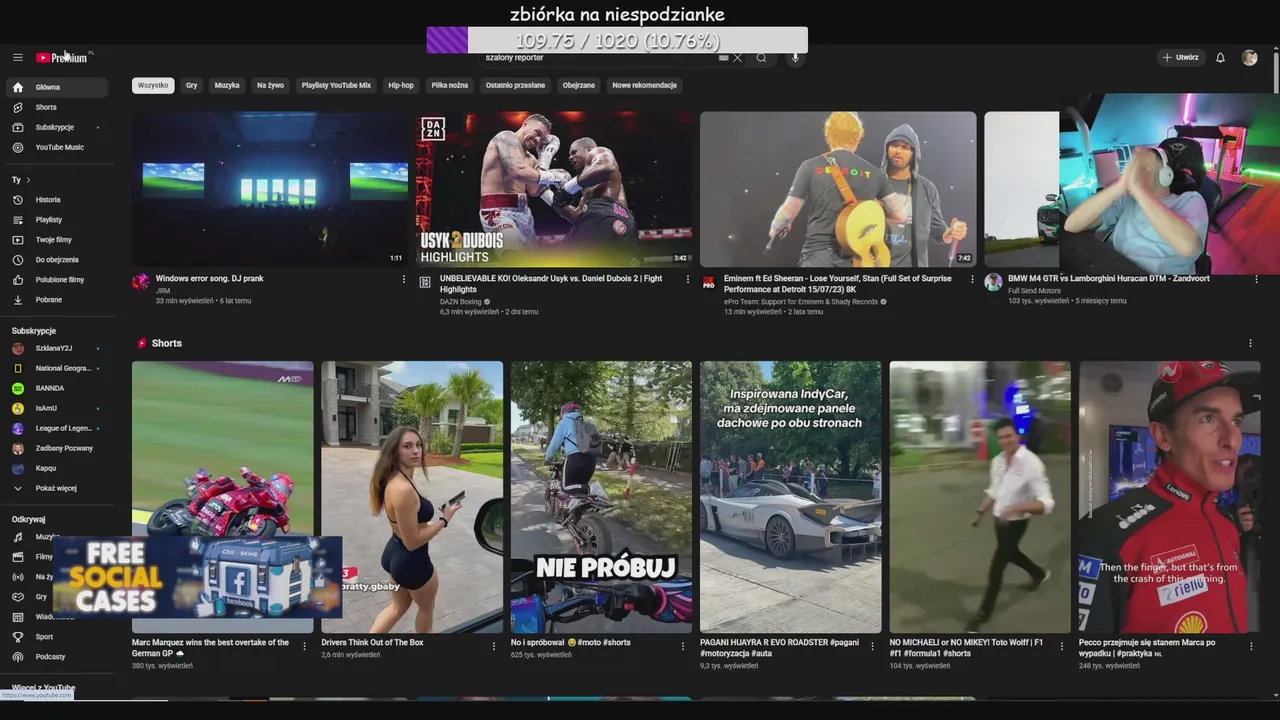Open Full Send Motors channel avatar
Viewport: 1280px width, 720px height.
[x=993, y=282]
